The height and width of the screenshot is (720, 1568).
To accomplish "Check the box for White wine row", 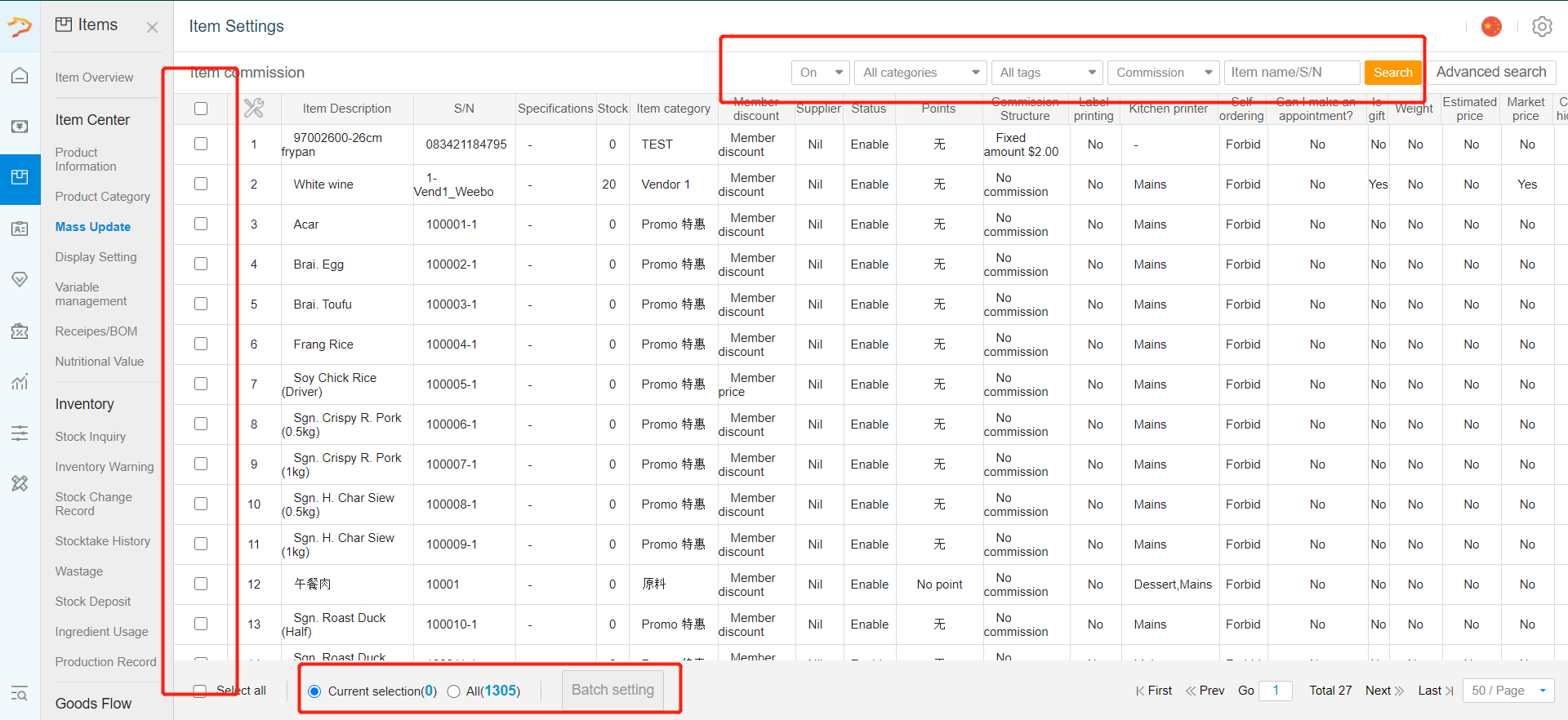I will pyautogui.click(x=201, y=184).
